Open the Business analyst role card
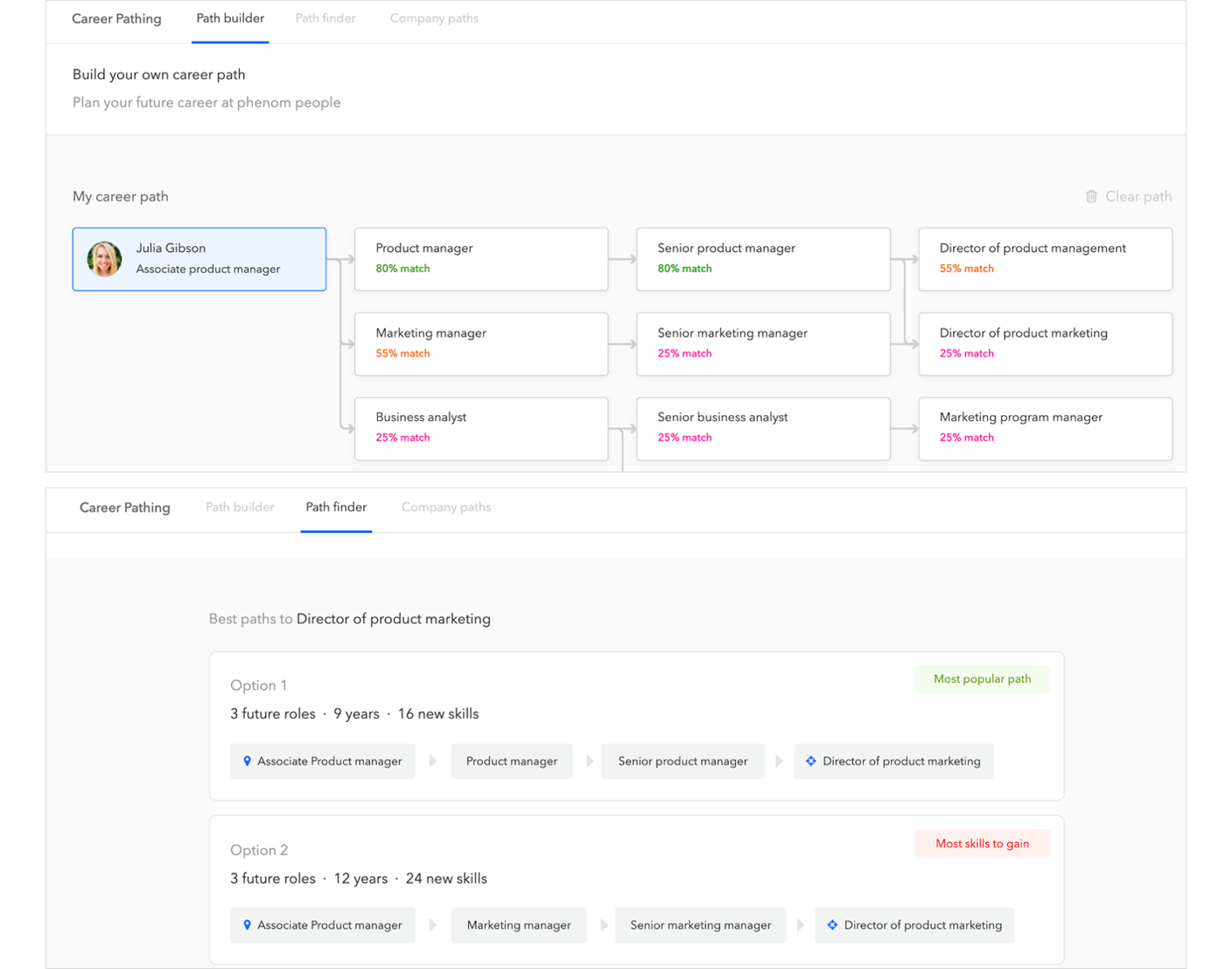Screen dimensions: 1232x969 click(480, 429)
